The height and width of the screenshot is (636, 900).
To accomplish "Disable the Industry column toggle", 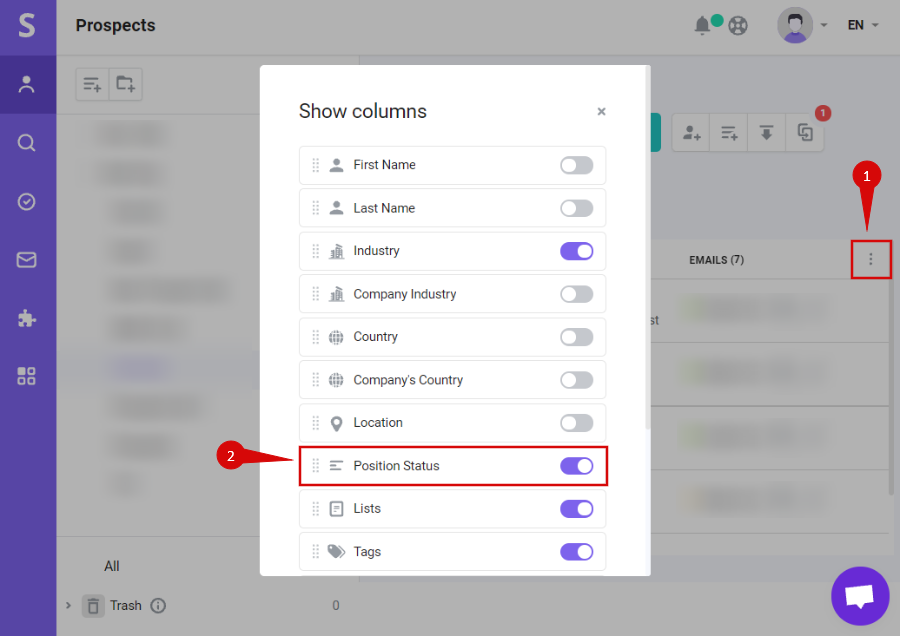I will pyautogui.click(x=576, y=251).
